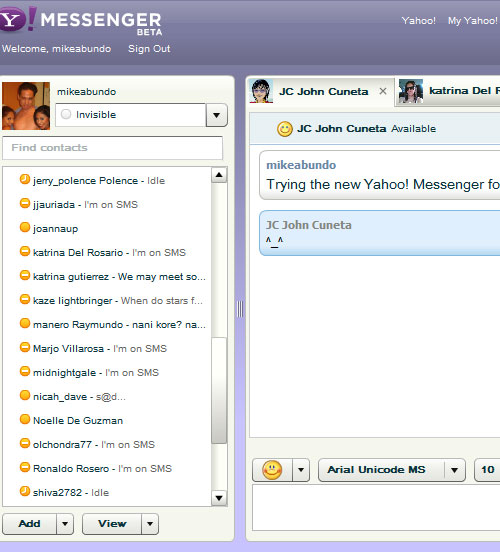Click the Yahoo! Messenger logo

tap(81, 20)
